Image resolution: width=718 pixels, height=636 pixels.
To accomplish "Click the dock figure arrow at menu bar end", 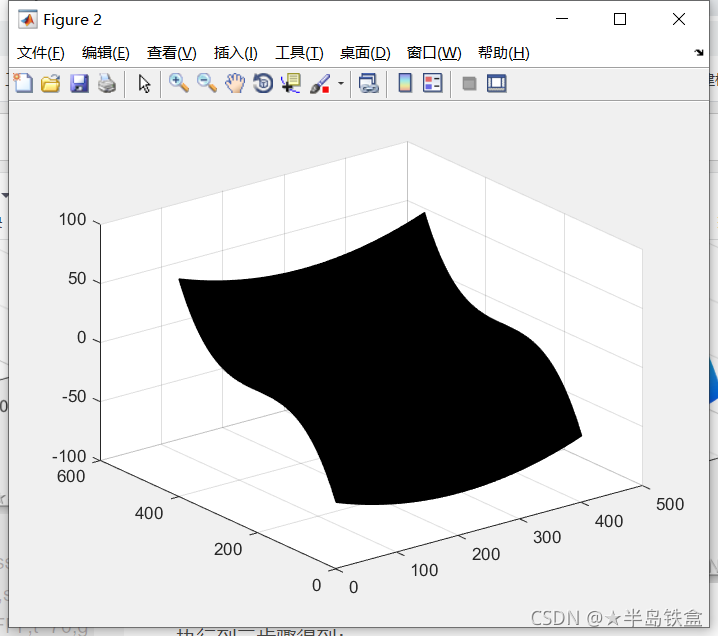I will tap(698, 52).
